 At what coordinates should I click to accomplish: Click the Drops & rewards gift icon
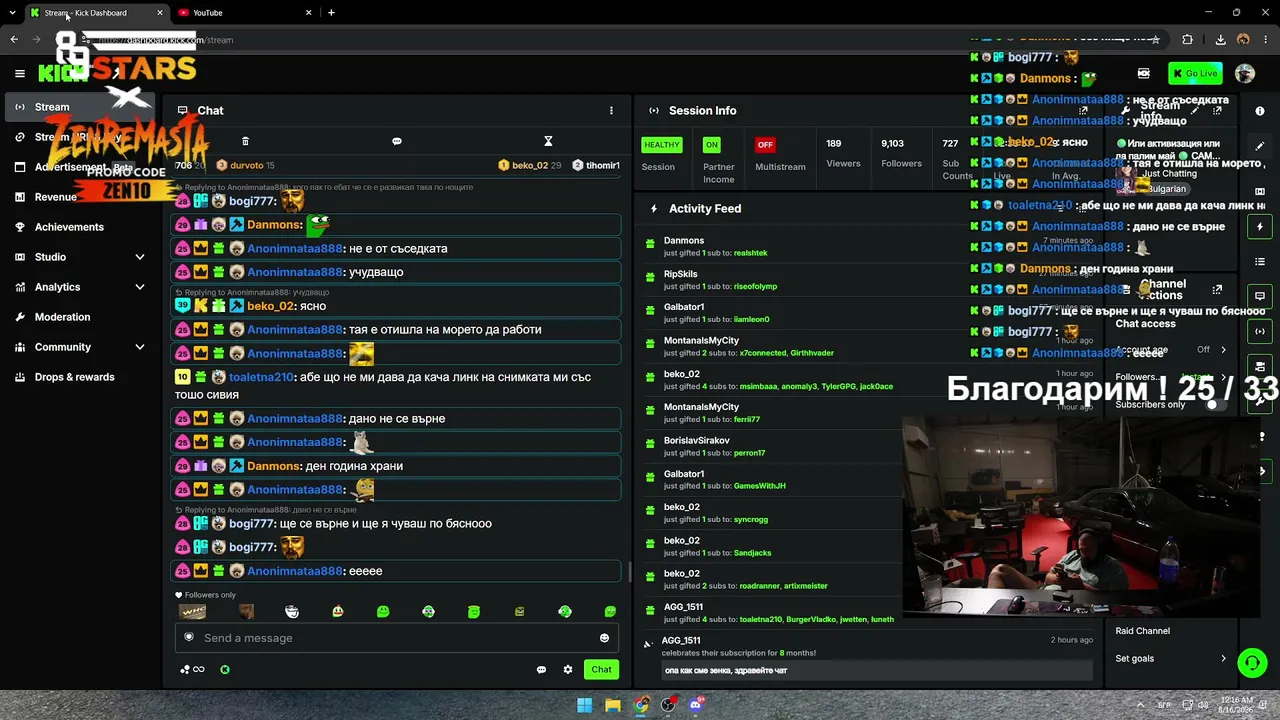pos(20,377)
